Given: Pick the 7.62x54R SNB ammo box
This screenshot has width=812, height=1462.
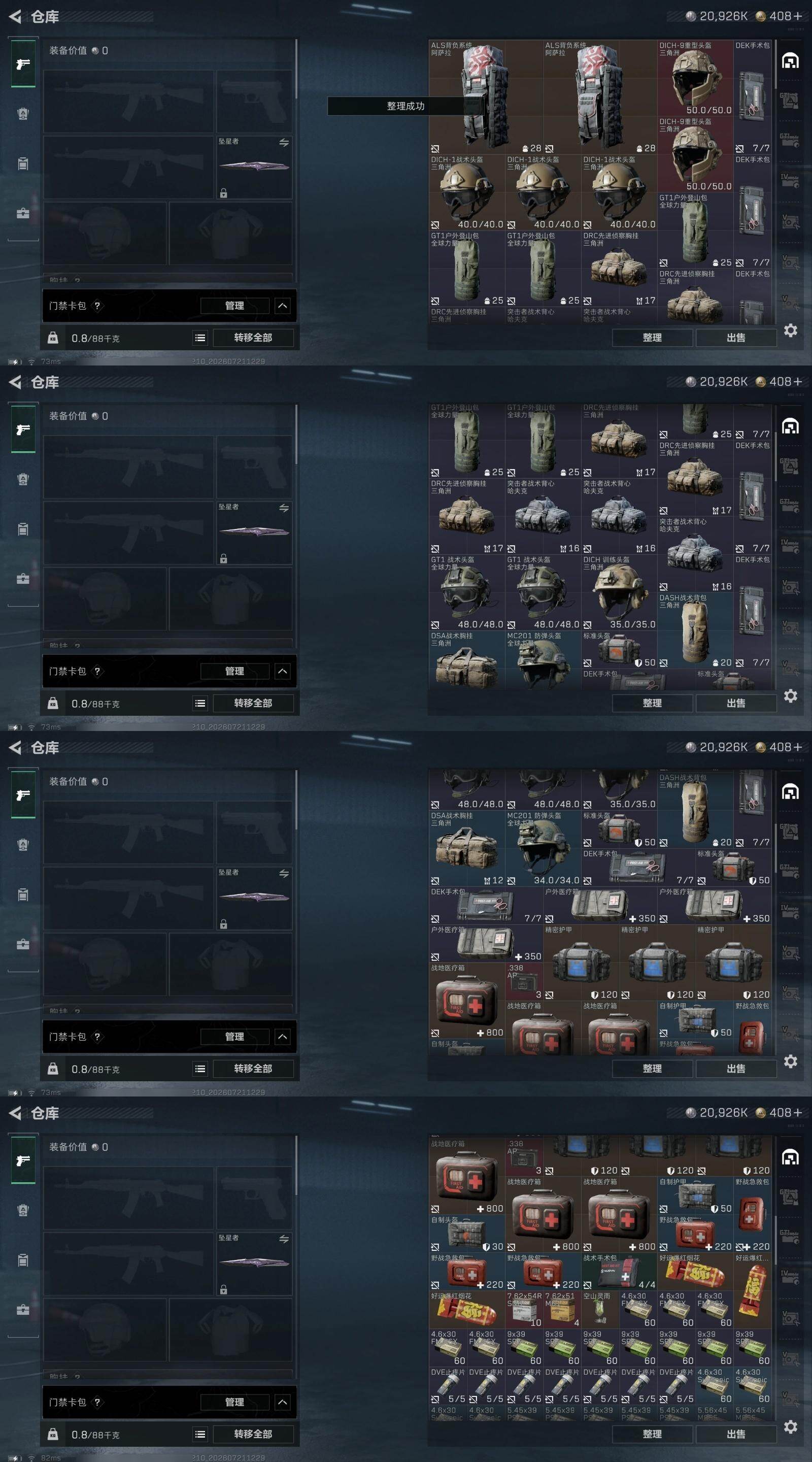Looking at the screenshot, I should (x=524, y=1310).
